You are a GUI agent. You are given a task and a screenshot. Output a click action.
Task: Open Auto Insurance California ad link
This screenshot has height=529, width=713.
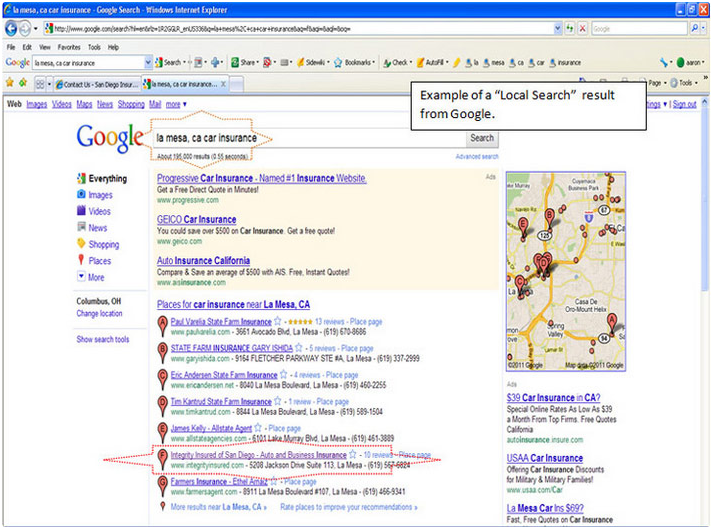click(203, 261)
